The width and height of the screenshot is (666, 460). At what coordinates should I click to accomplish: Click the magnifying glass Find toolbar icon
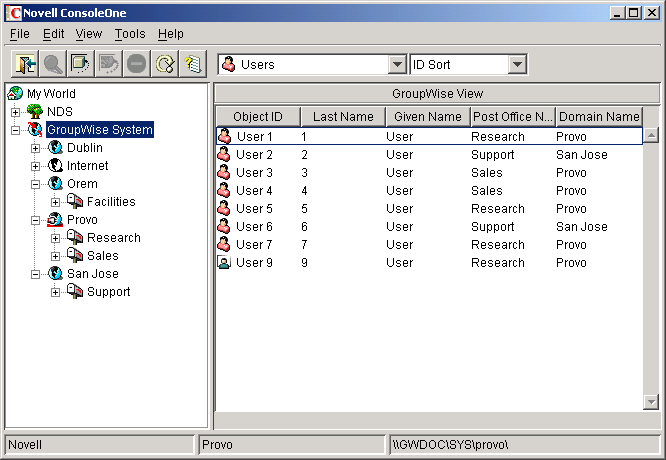coord(53,64)
